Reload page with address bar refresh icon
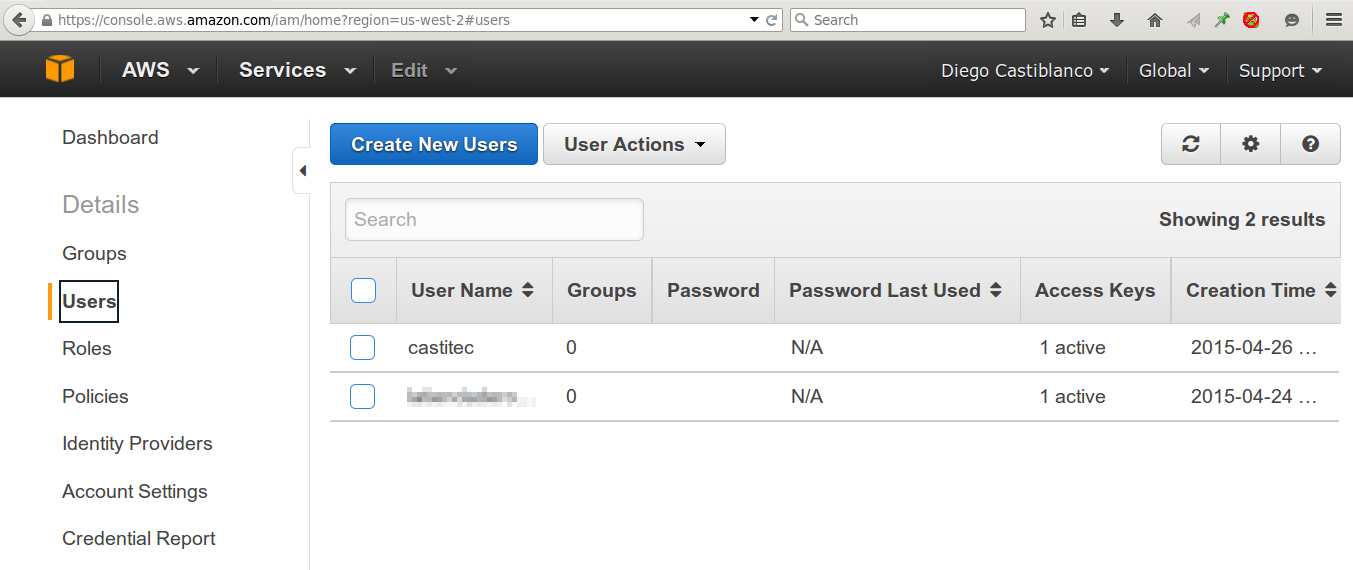Screen dimensions: 1353x570 (x=772, y=20)
